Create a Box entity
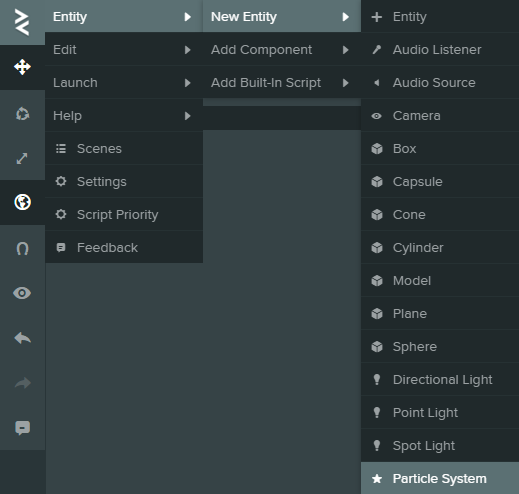The height and width of the screenshot is (494, 519). [440, 148]
